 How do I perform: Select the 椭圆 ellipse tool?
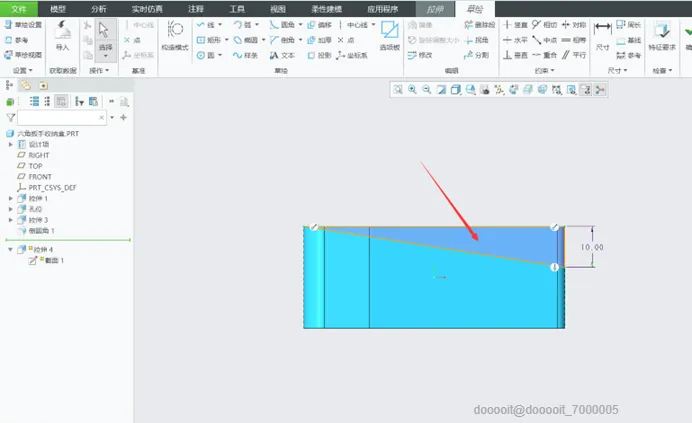(246, 40)
